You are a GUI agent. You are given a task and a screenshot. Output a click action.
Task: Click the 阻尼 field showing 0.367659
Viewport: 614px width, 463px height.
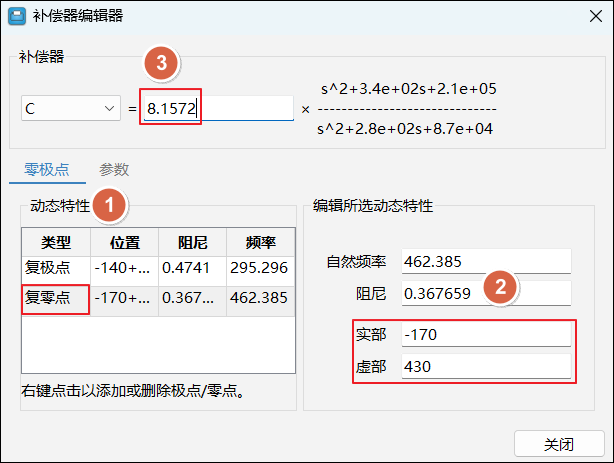click(x=485, y=293)
